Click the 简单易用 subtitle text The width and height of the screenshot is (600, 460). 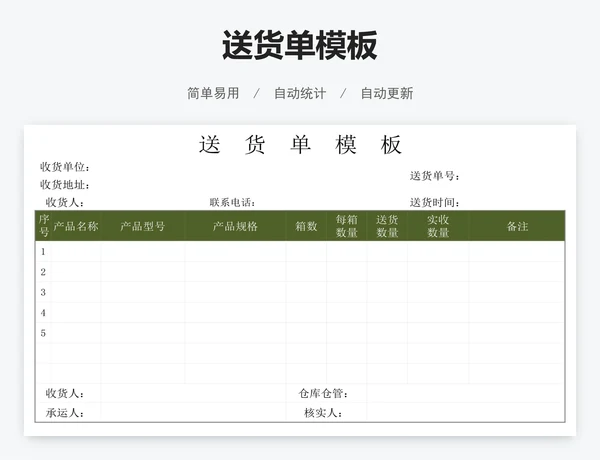tap(213, 93)
